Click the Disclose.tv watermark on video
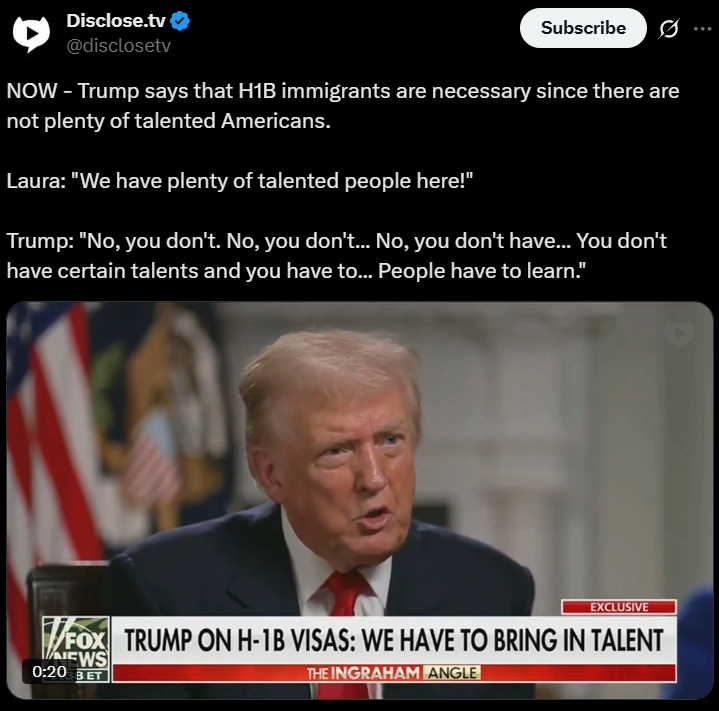 coord(679,333)
